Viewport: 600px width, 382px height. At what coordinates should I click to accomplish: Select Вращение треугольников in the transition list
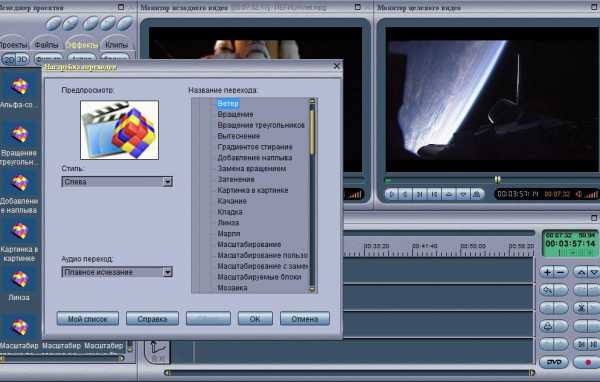click(x=261, y=125)
